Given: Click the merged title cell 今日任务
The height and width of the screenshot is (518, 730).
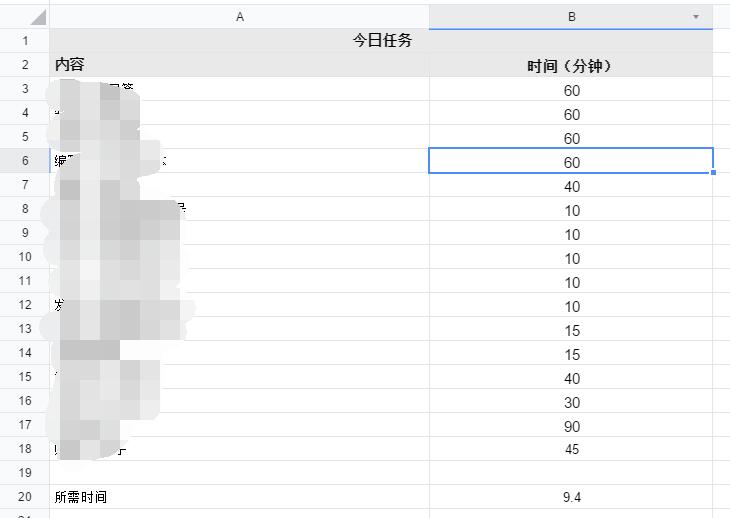Looking at the screenshot, I should click(x=381, y=40).
